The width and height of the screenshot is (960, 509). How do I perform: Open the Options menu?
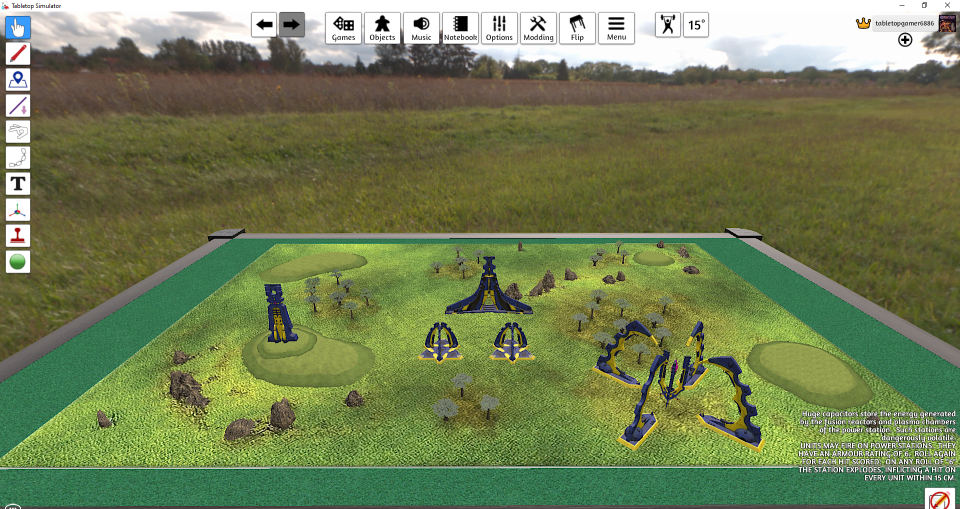[x=500, y=28]
